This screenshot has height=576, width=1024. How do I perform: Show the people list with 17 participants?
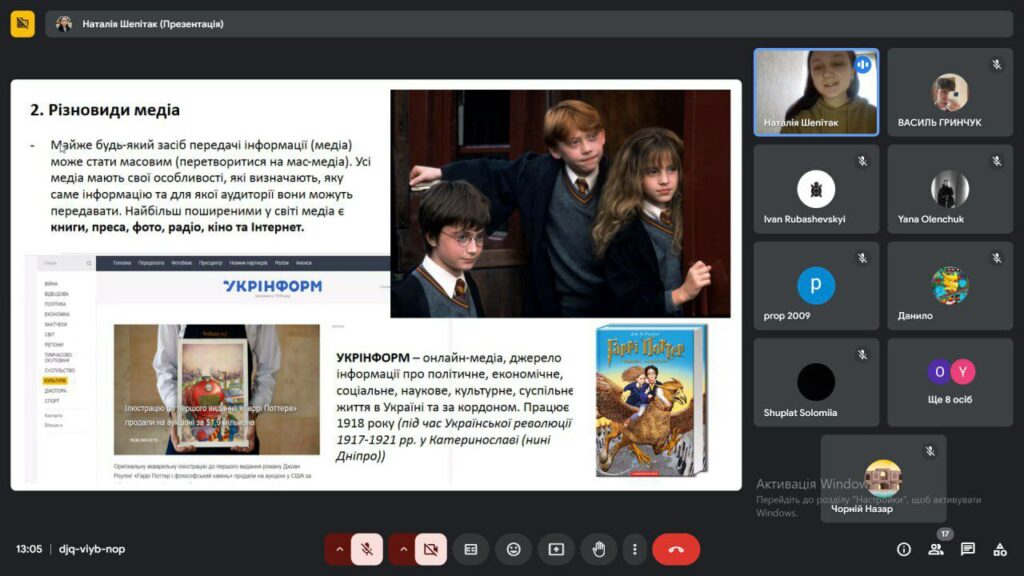click(x=936, y=549)
